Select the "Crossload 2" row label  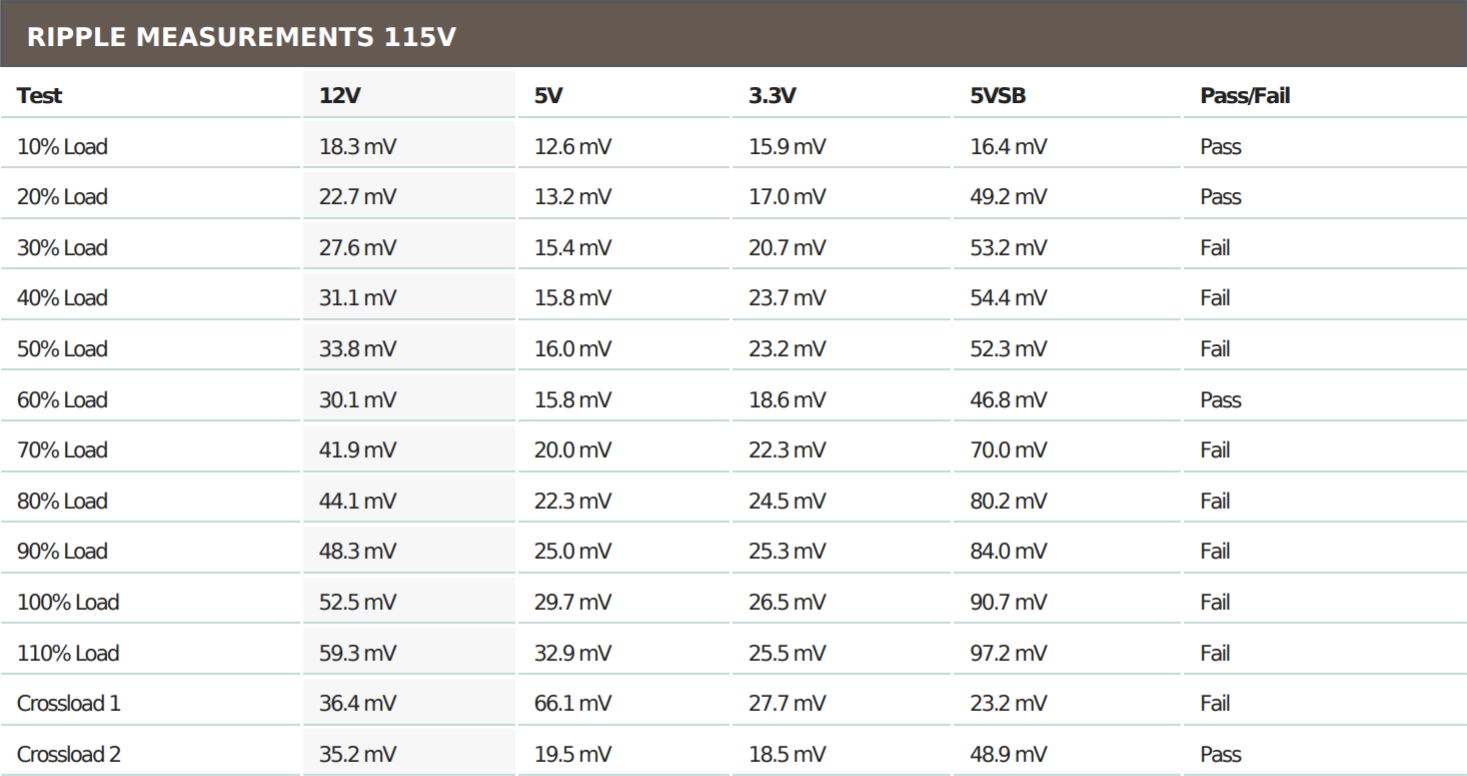click(x=69, y=754)
